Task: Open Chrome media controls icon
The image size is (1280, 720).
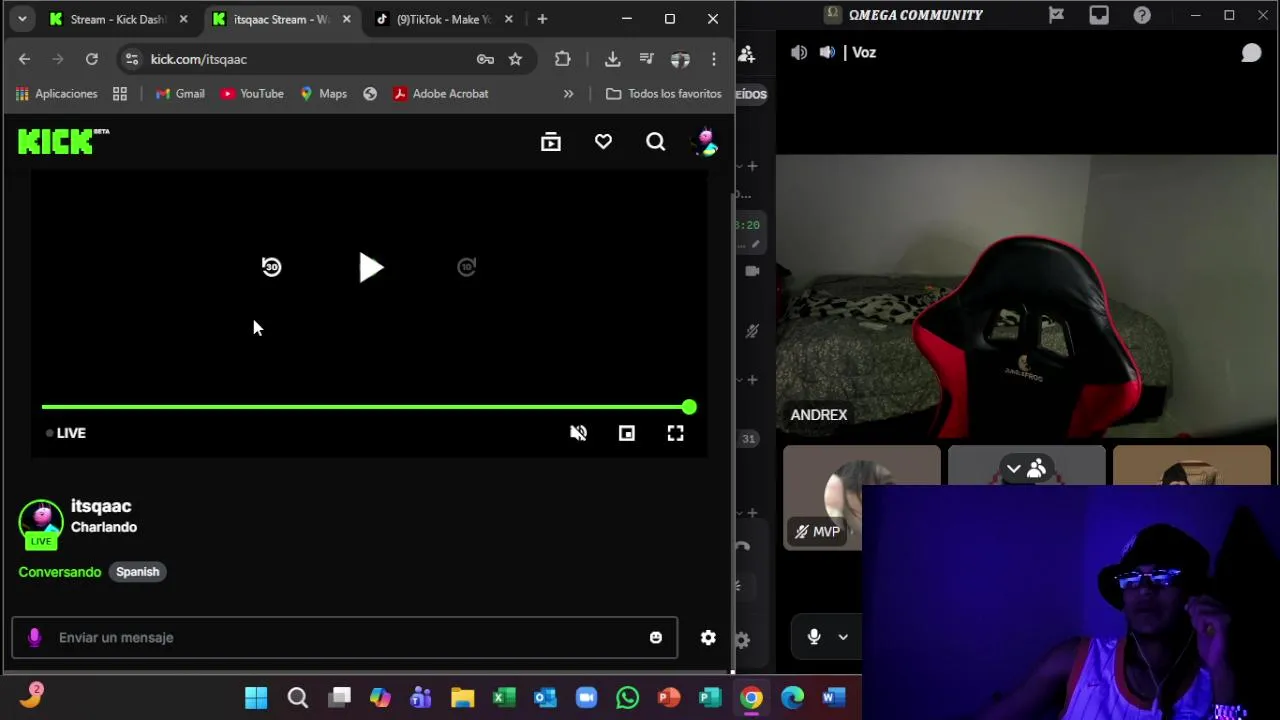Action: tap(646, 59)
